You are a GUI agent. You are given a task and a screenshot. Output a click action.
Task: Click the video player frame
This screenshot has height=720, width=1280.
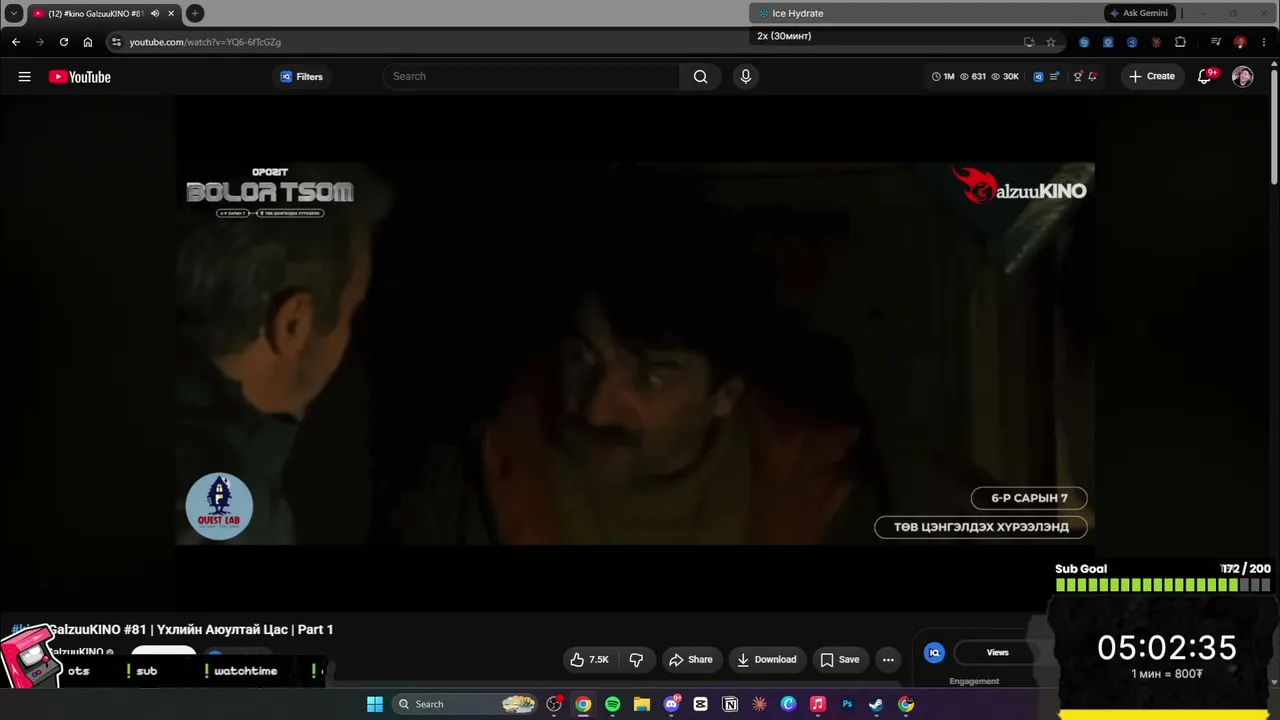[636, 353]
